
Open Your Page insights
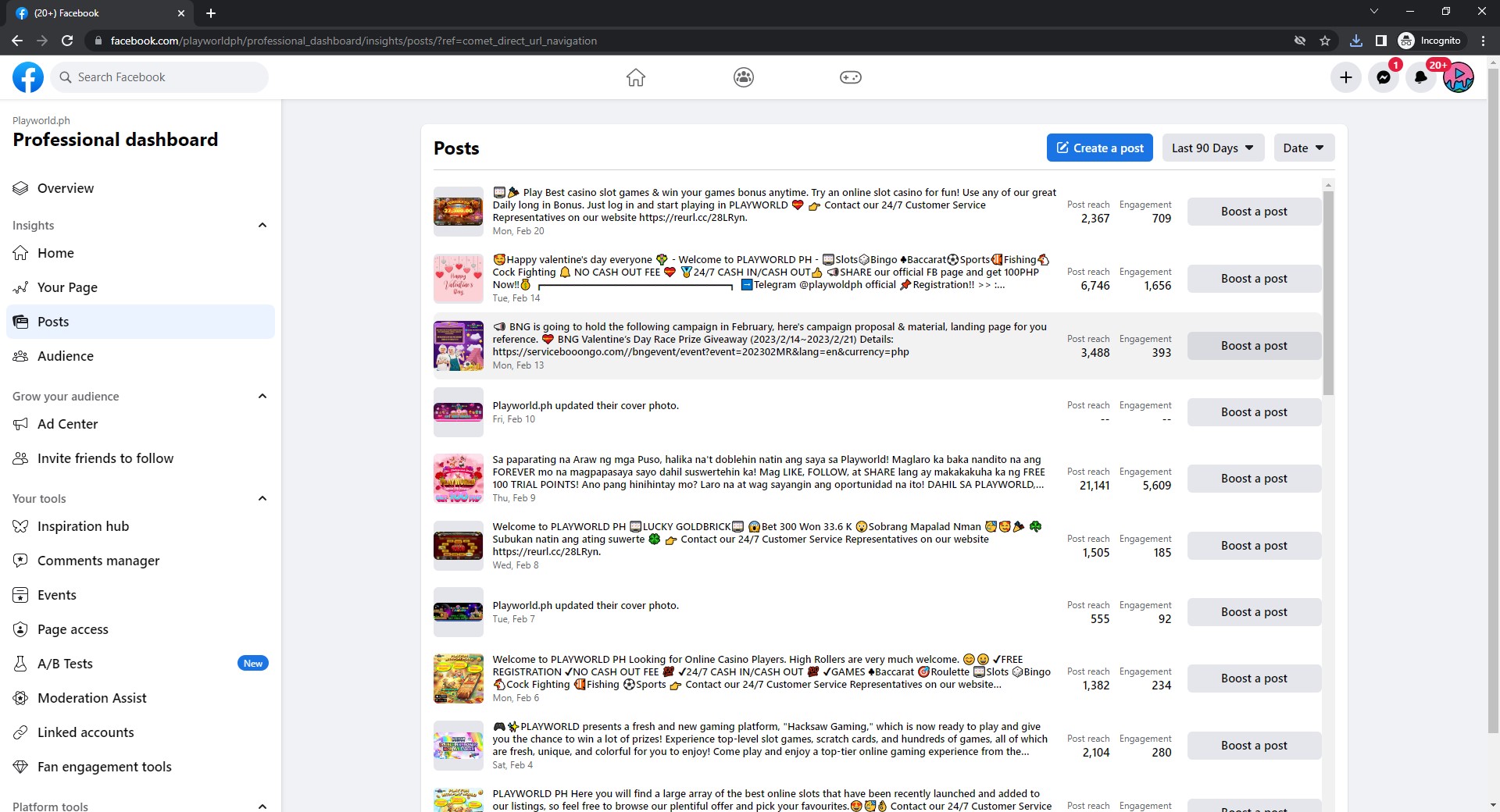coord(141,287)
